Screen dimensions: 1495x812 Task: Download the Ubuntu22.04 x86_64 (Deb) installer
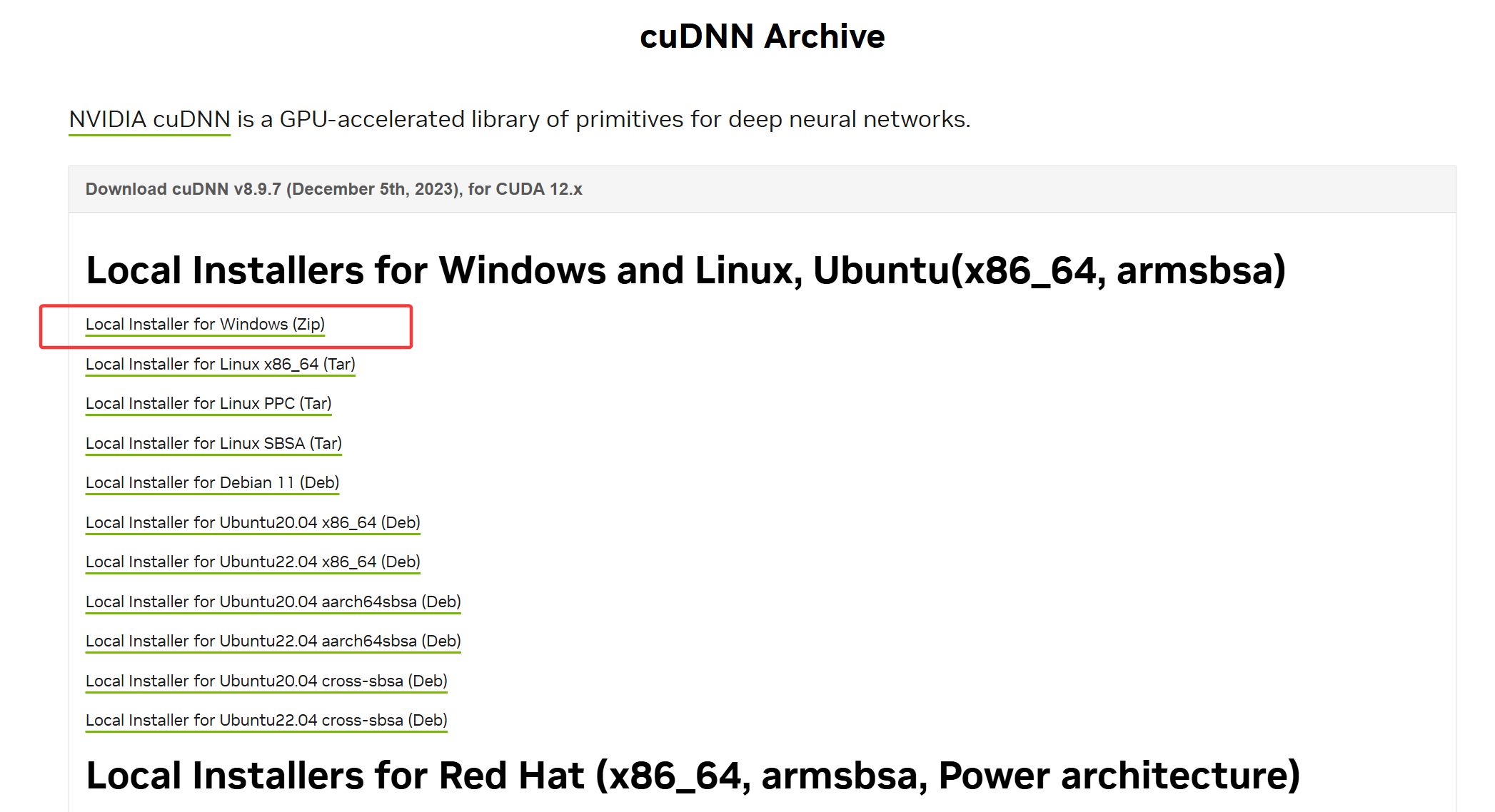(x=252, y=562)
